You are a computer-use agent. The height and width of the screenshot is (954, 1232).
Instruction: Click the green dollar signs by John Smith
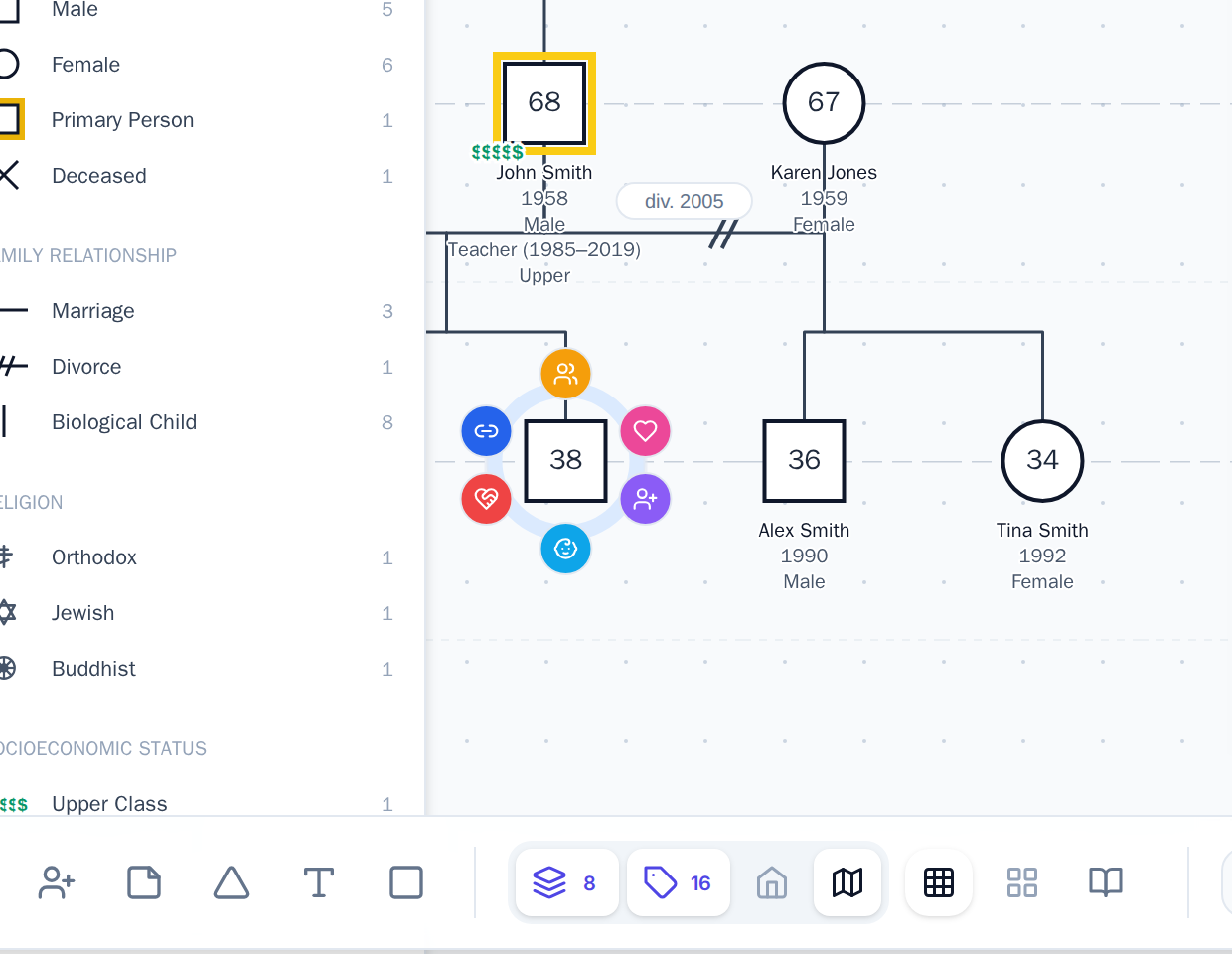[x=497, y=152]
